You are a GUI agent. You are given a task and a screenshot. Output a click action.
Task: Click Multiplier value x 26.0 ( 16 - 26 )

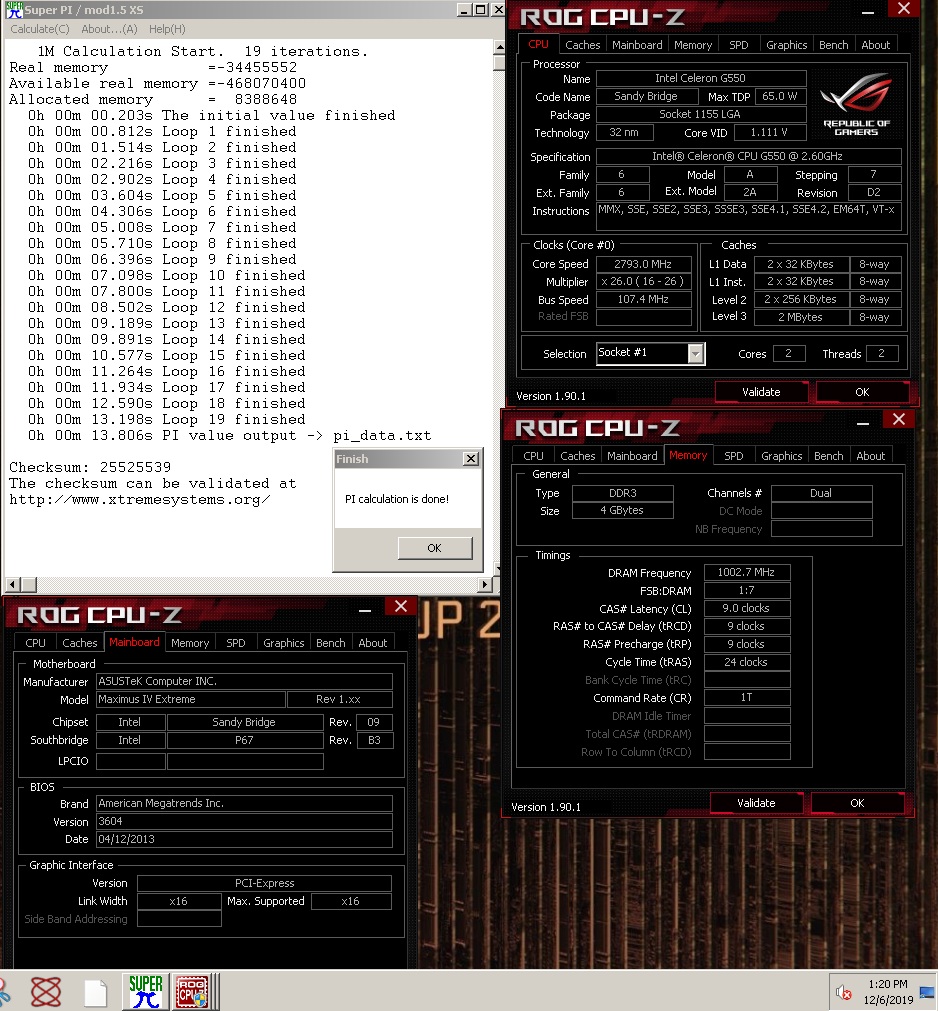click(643, 282)
